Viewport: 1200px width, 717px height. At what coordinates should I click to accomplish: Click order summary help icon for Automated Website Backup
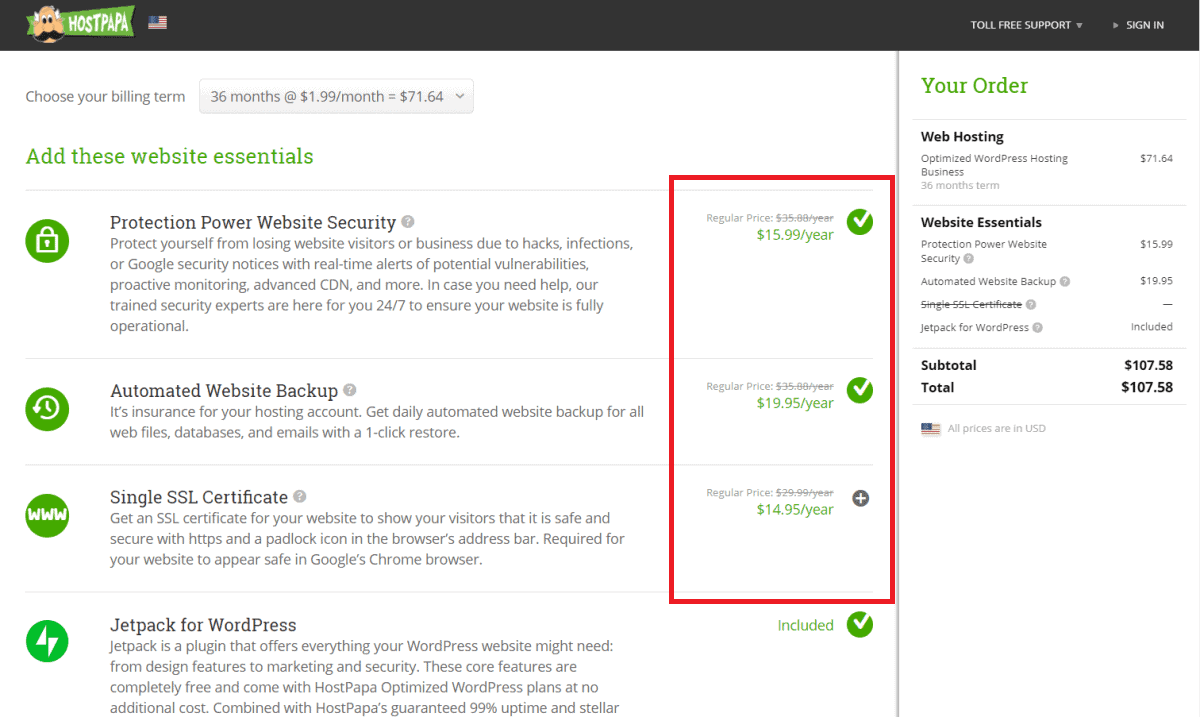pyautogui.click(x=1065, y=282)
